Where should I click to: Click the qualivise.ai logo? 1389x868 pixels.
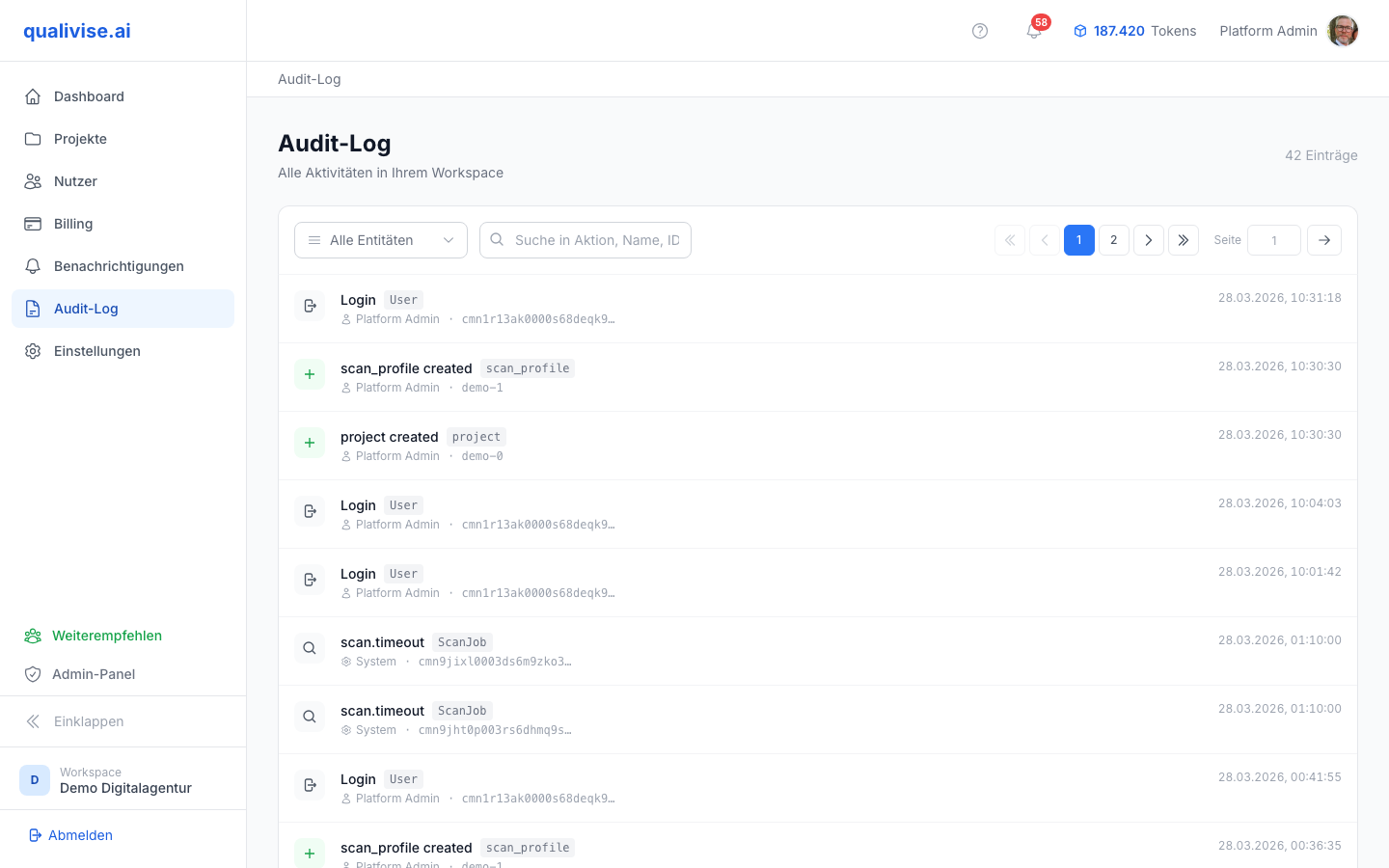click(77, 31)
